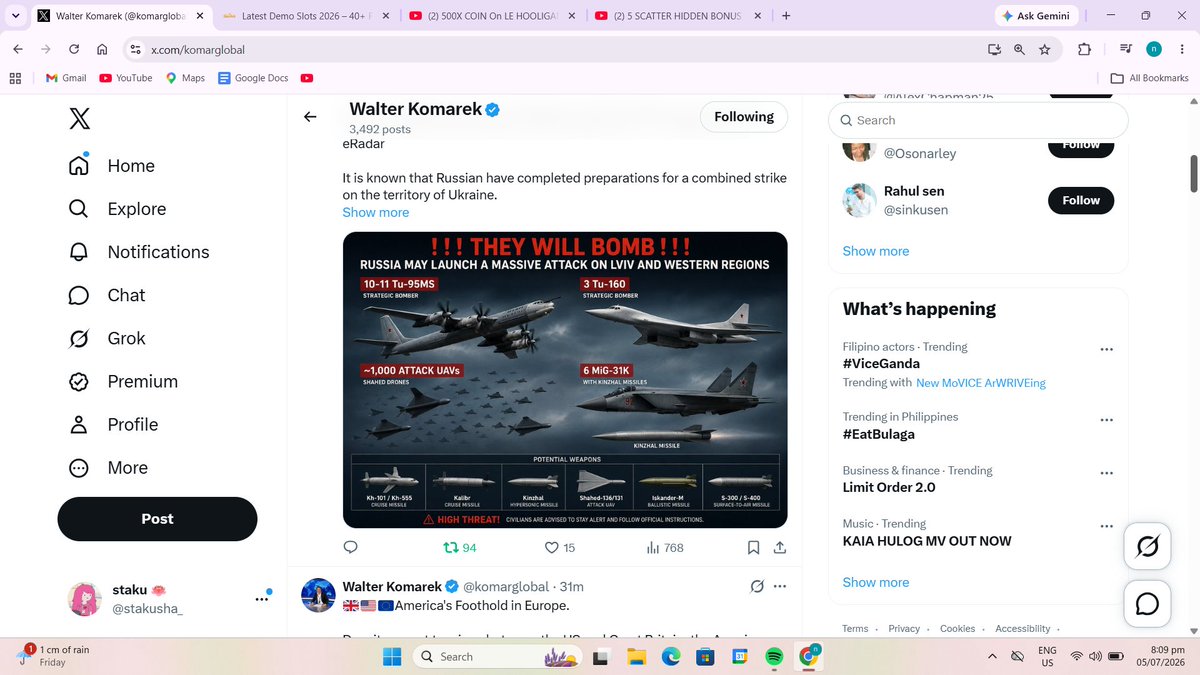
Task: Open the Privacy footer link
Action: [904, 629]
